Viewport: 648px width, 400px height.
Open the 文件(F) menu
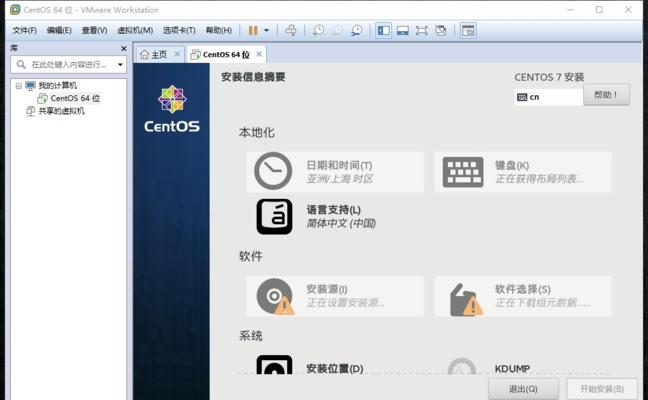pyautogui.click(x=24, y=30)
